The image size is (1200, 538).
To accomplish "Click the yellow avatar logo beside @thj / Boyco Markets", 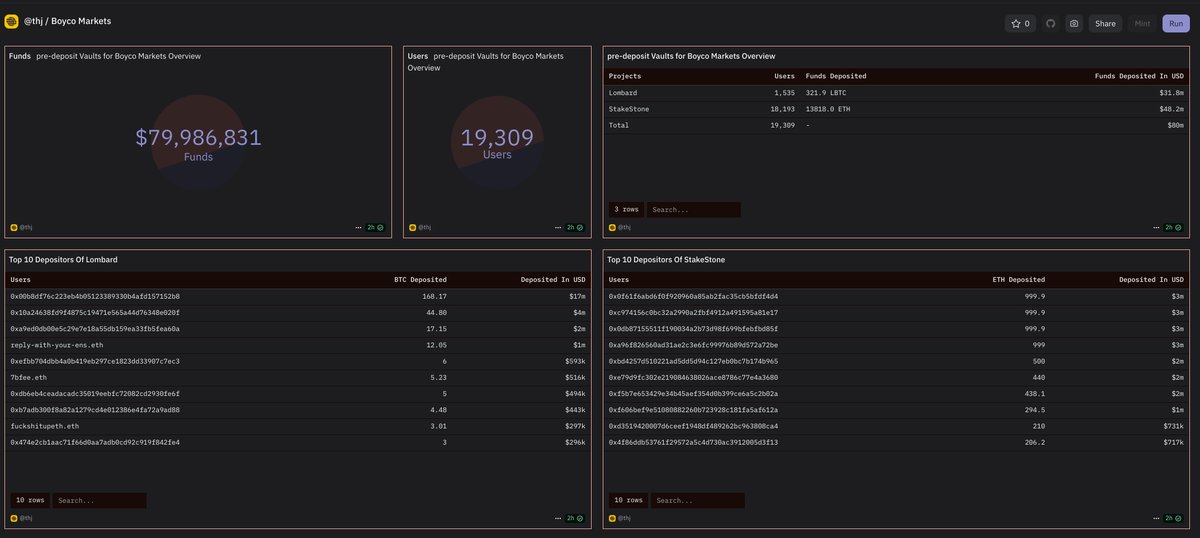I will (x=12, y=21).
